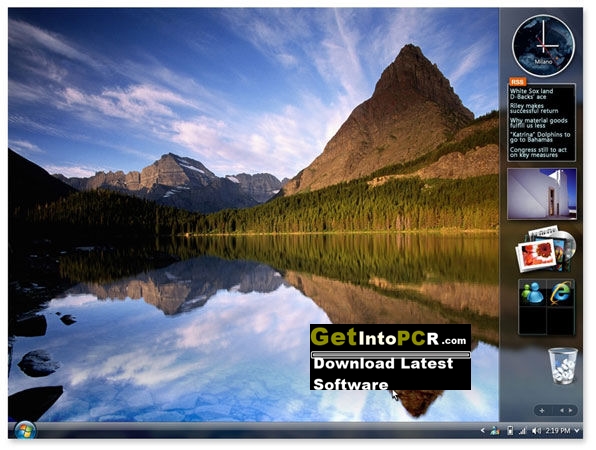Click the orange RSS feed badge
Viewport: 596px width, 450px height.
coord(517,82)
